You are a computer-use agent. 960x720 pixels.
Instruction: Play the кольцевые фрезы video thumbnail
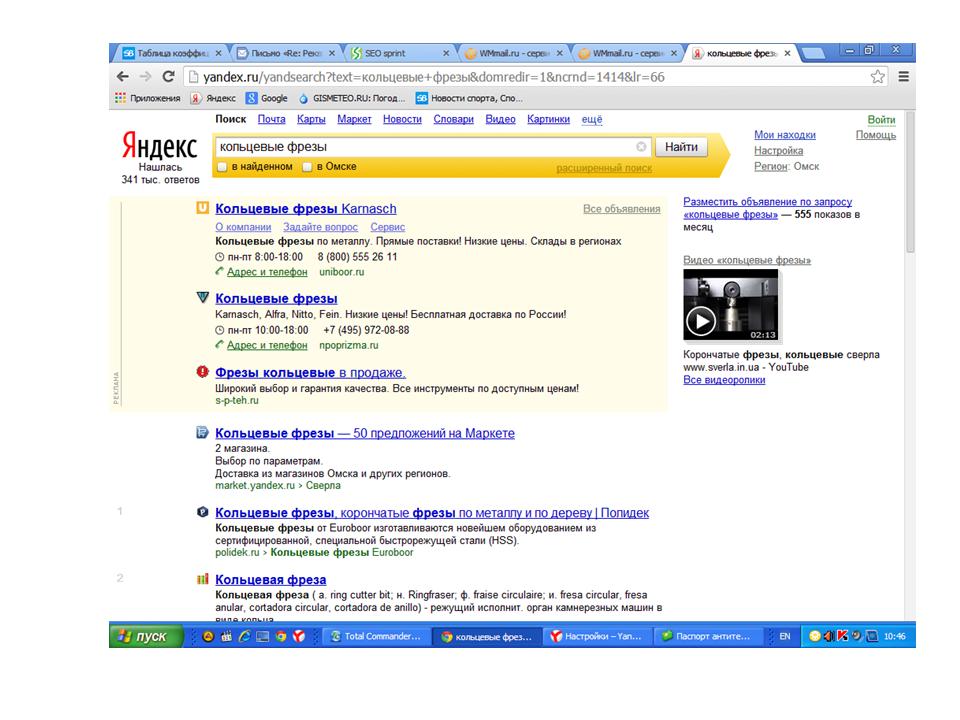click(730, 304)
